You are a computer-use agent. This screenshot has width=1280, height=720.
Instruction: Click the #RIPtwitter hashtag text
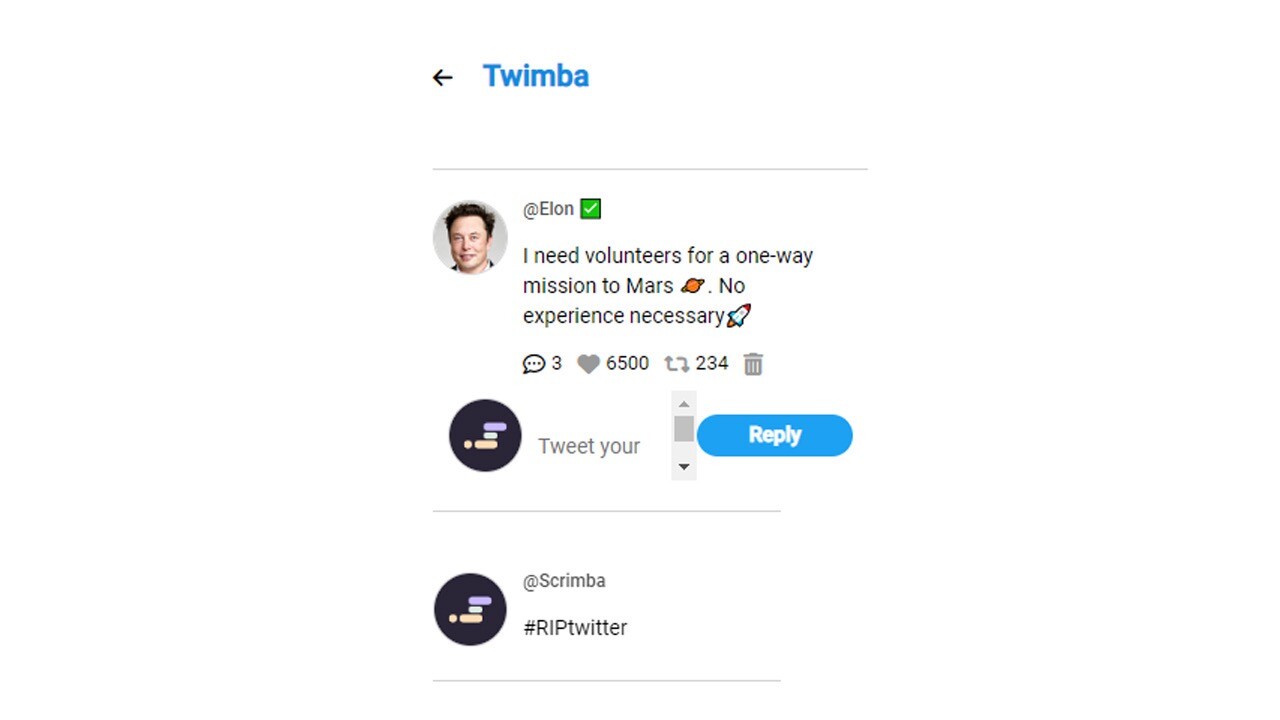pos(575,628)
